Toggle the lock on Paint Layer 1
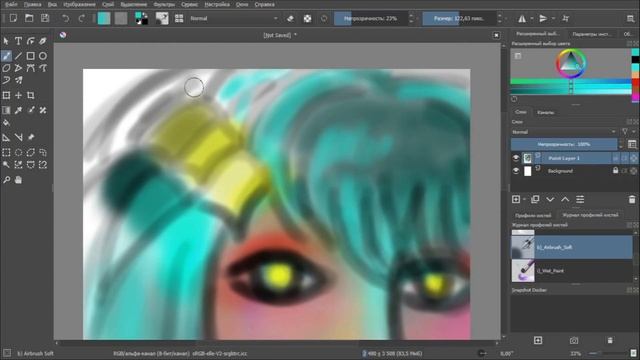 [616, 158]
